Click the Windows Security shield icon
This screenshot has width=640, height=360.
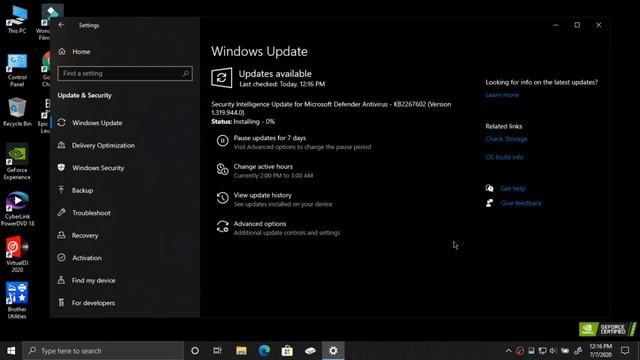(61, 167)
